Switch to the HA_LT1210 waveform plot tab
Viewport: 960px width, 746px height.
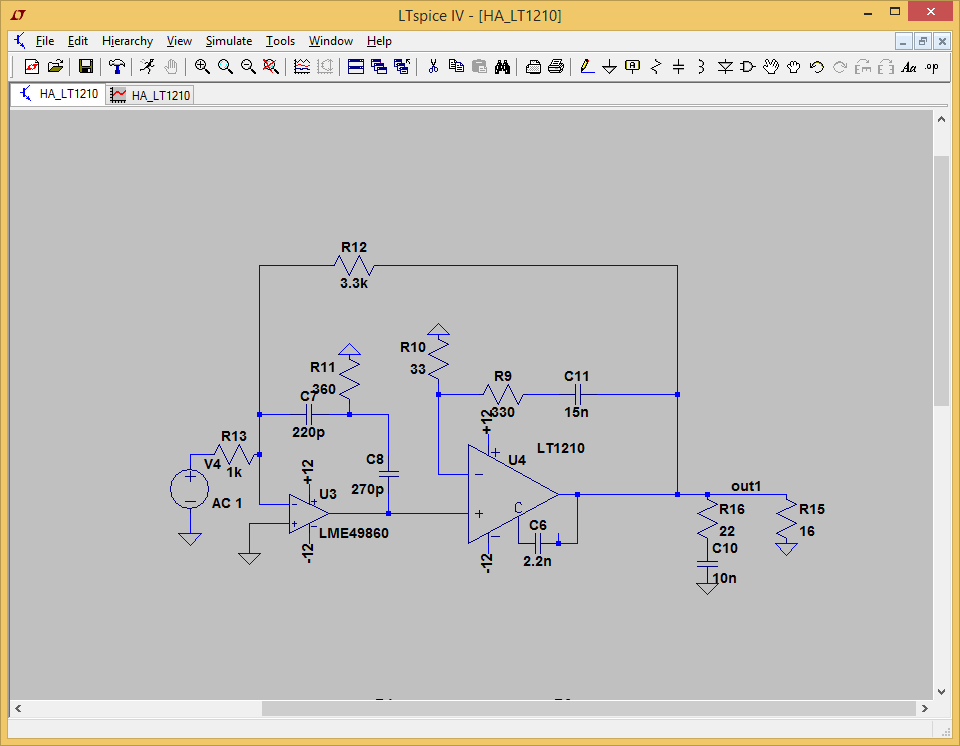pyautogui.click(x=151, y=95)
